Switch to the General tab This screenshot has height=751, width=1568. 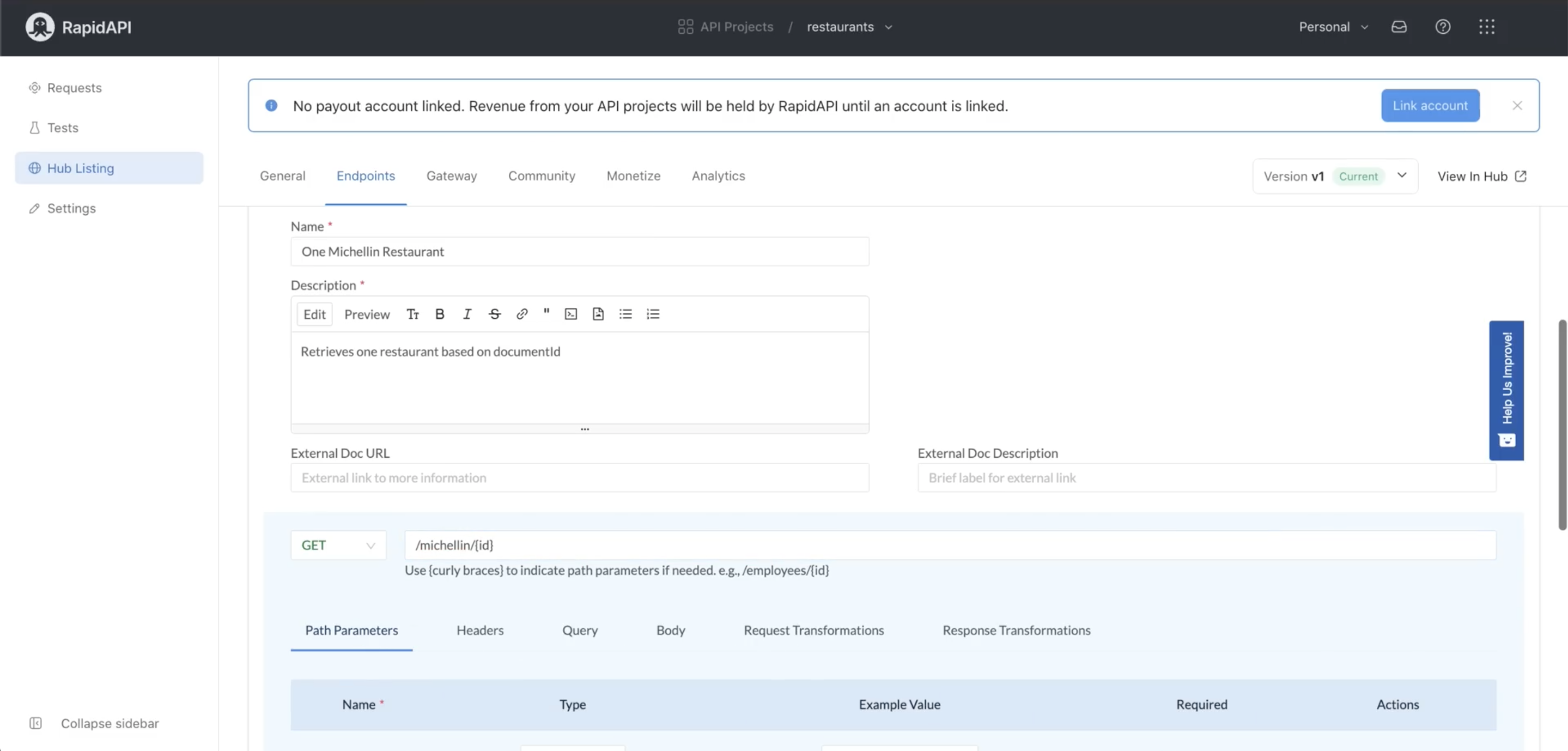(282, 176)
